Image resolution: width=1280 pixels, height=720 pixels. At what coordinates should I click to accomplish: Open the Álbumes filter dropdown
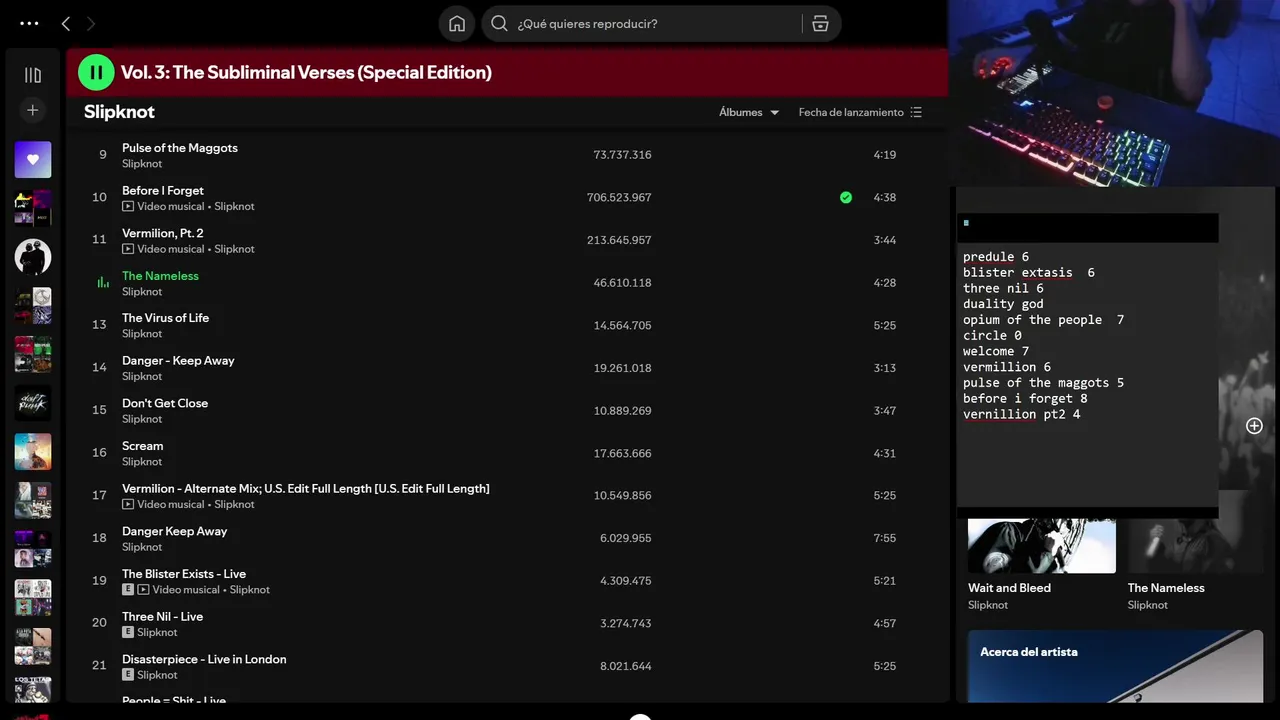tap(749, 112)
